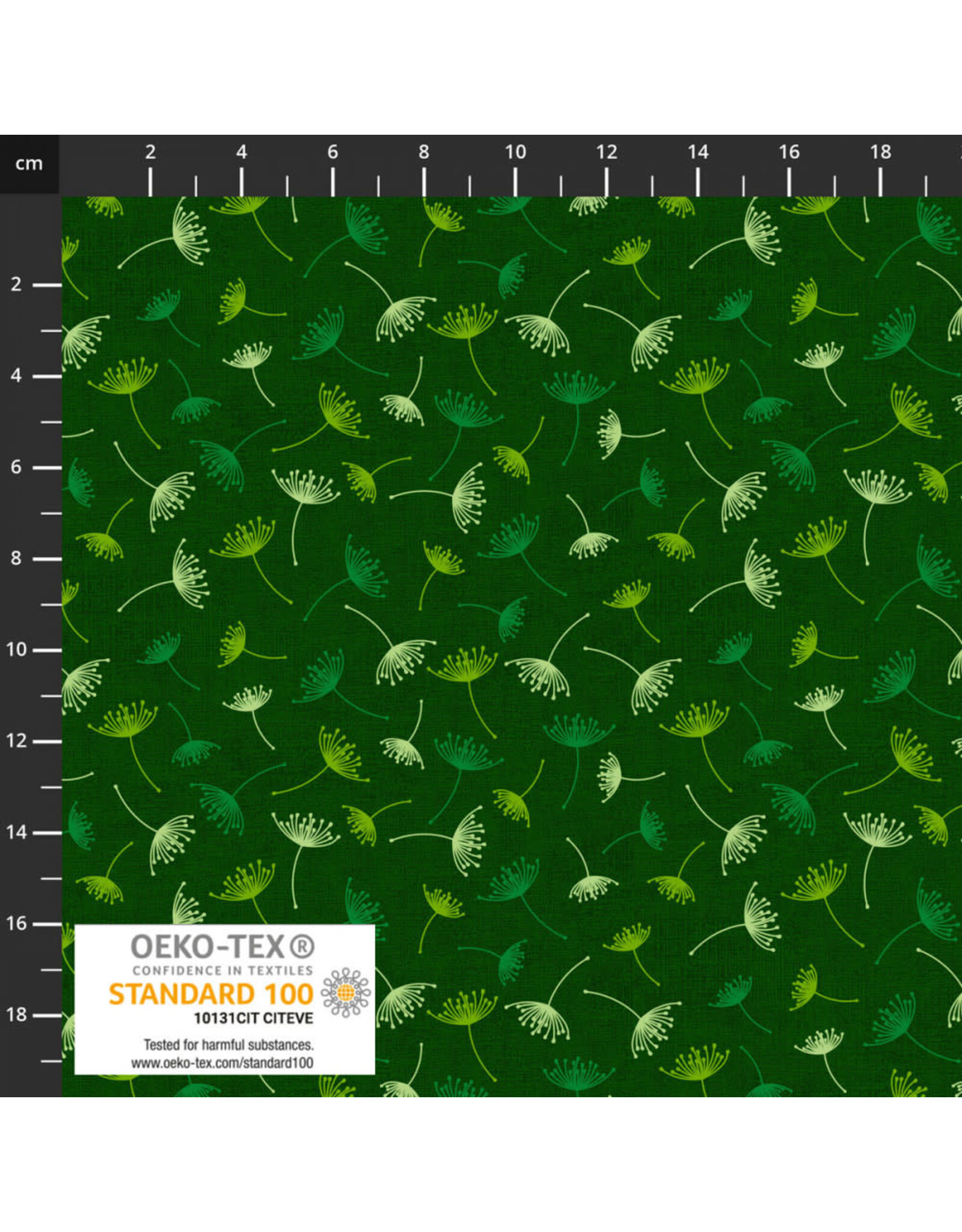Viewport: 962px width, 1232px height.
Task: Click the OEKO-TEX globe flower emblem
Action: pos(345,993)
